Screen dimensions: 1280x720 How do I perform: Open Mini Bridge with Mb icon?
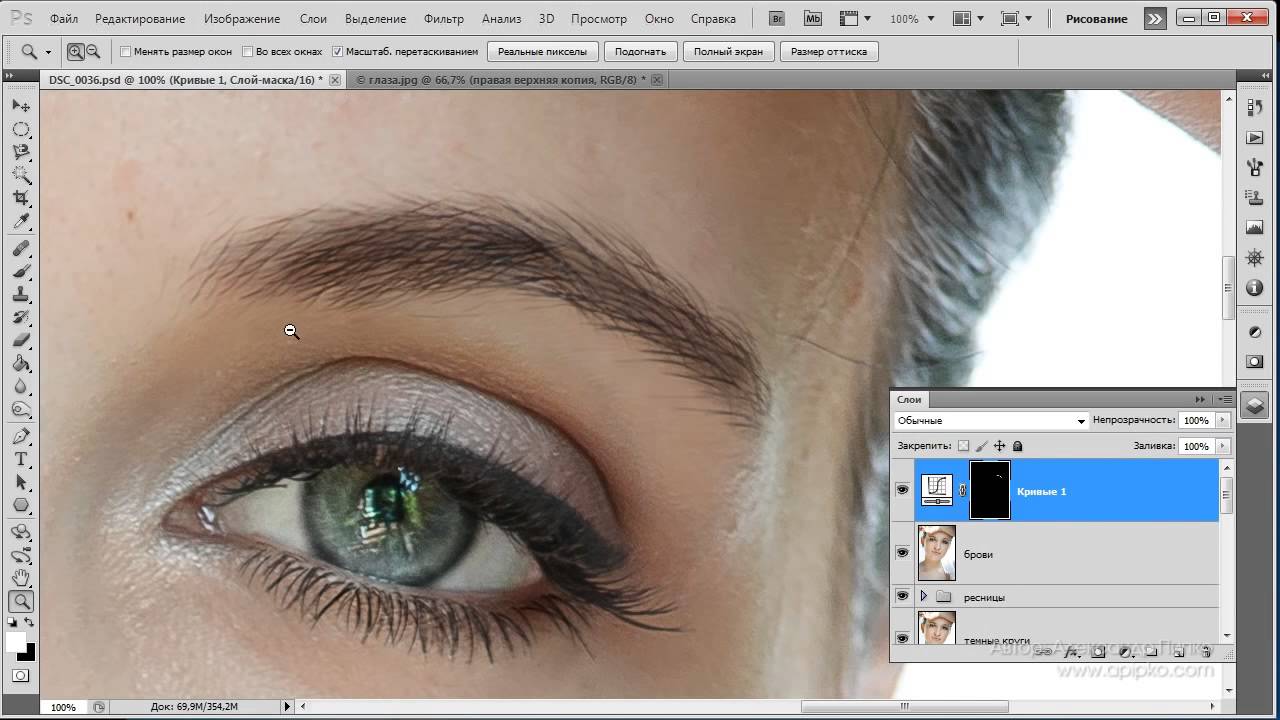tap(813, 18)
